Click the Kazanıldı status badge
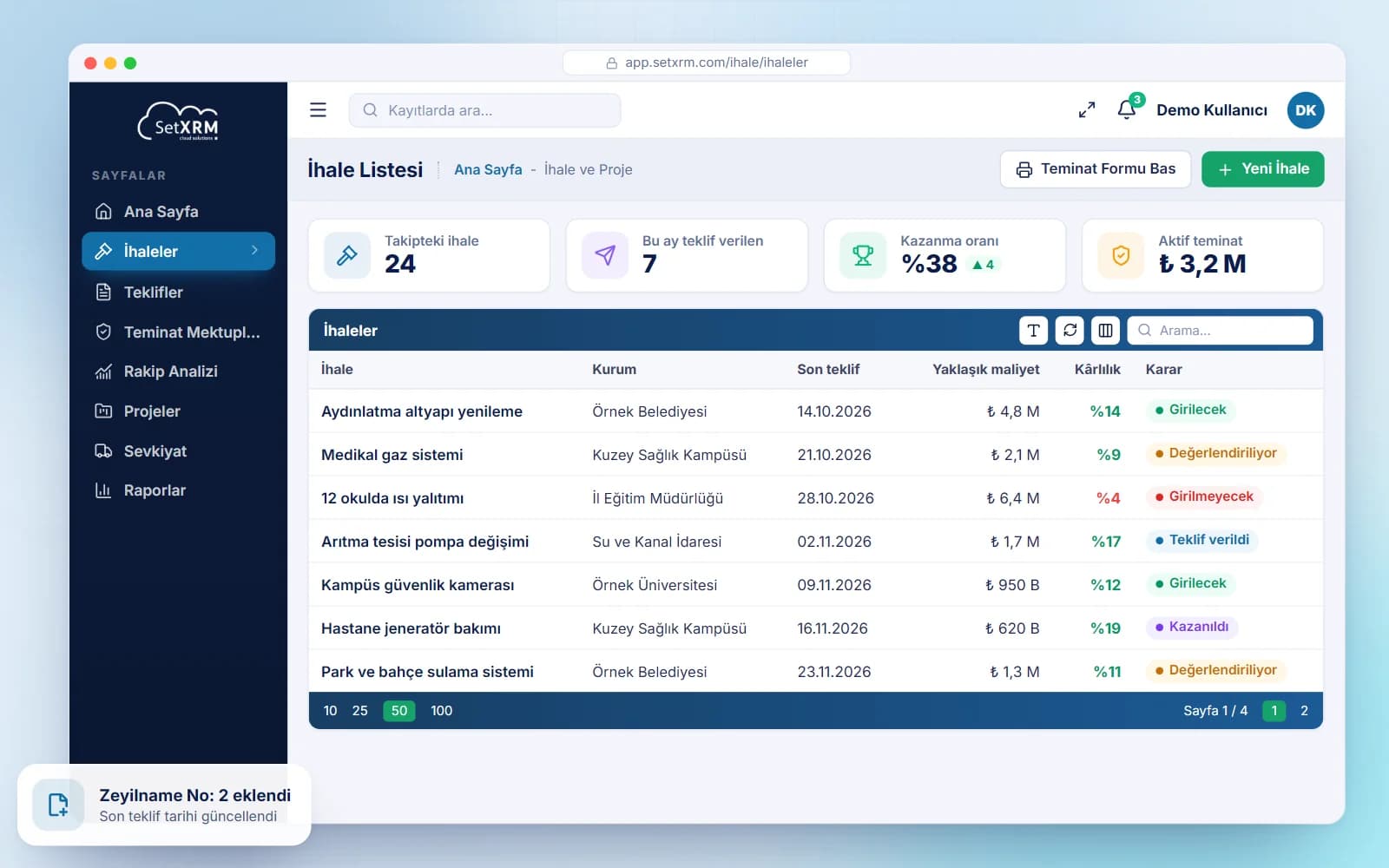1389x868 pixels. pyautogui.click(x=1192, y=627)
